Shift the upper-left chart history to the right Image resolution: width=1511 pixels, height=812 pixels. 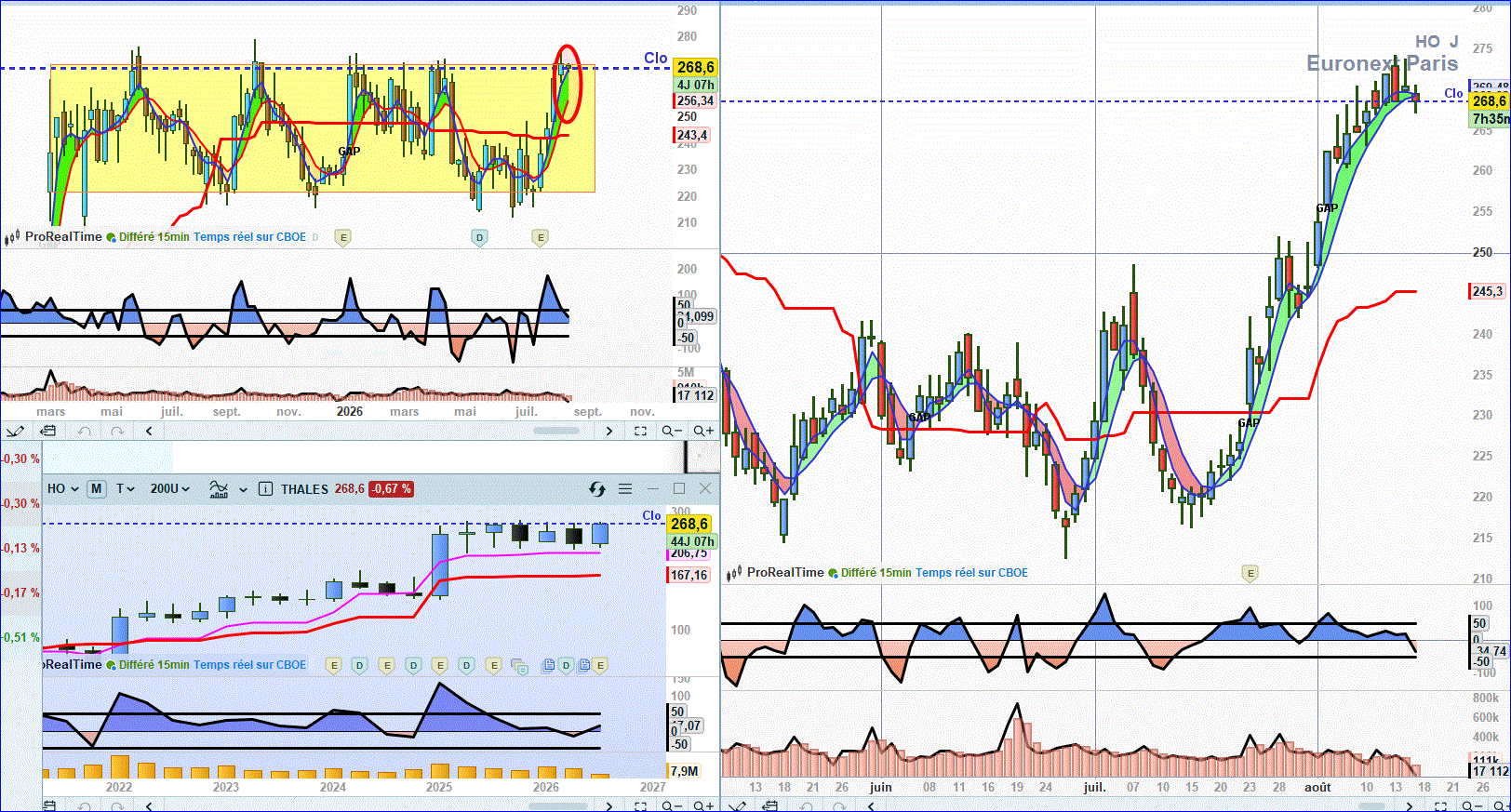[609, 431]
